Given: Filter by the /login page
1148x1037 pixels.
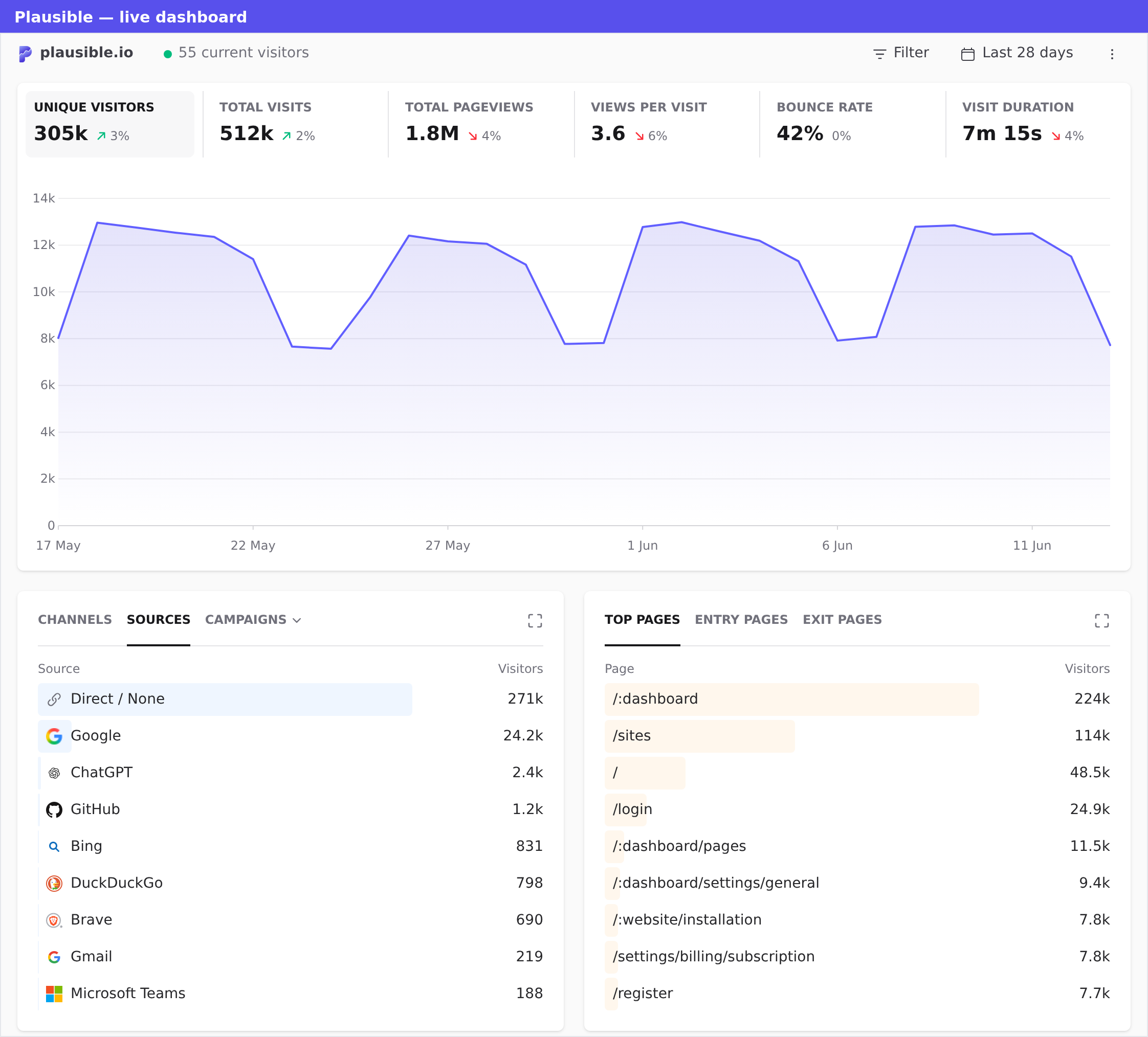Looking at the screenshot, I should coord(857,809).
